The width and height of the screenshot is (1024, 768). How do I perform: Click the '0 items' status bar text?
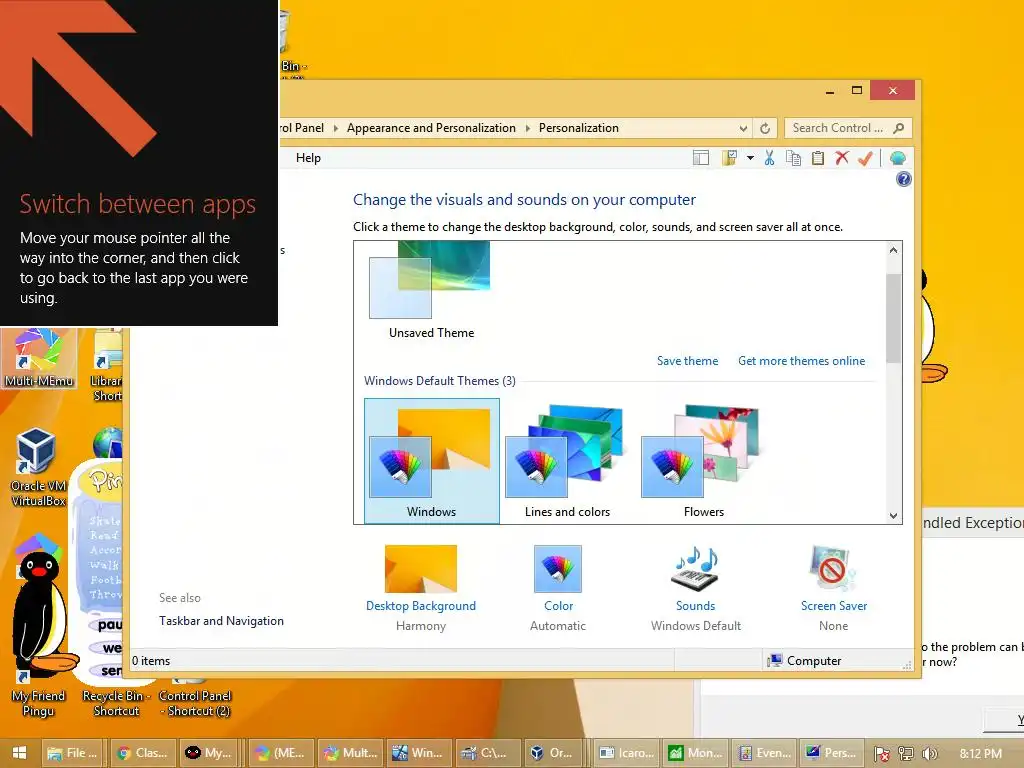(x=151, y=661)
